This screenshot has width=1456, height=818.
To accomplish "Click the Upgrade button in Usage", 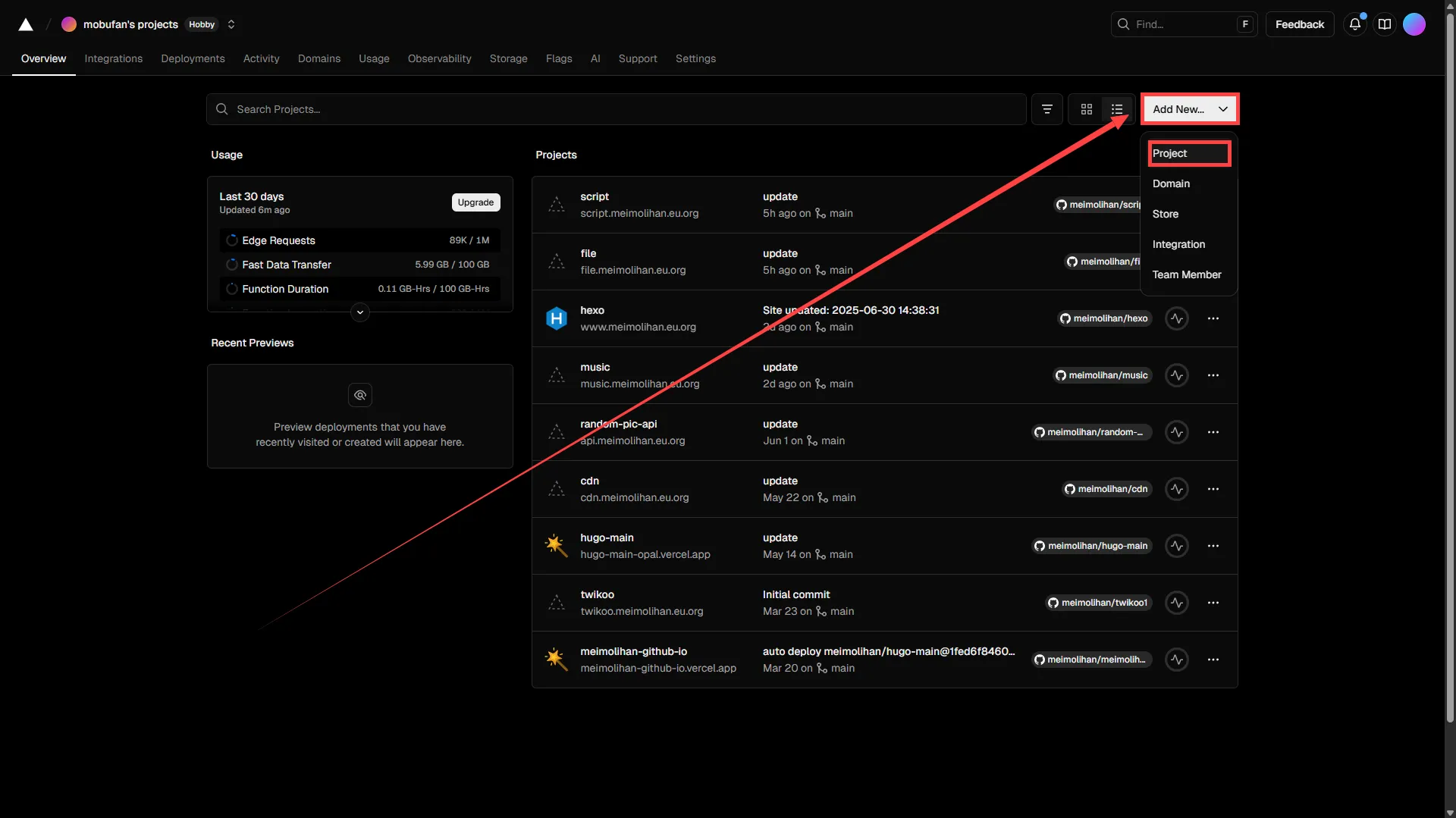I will coord(475,202).
